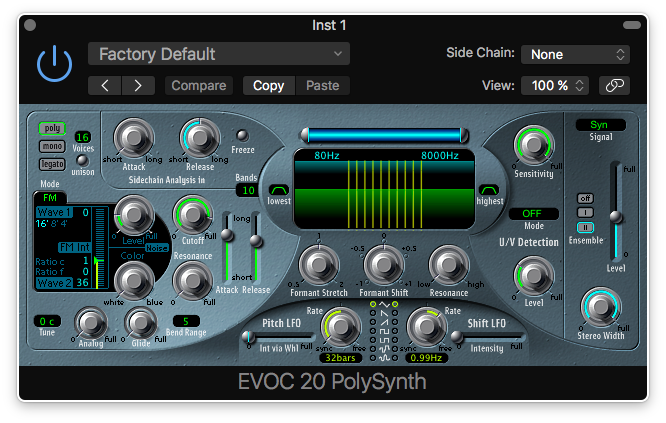Enable poly mode
This screenshot has width=666, height=423.
[x=52, y=128]
